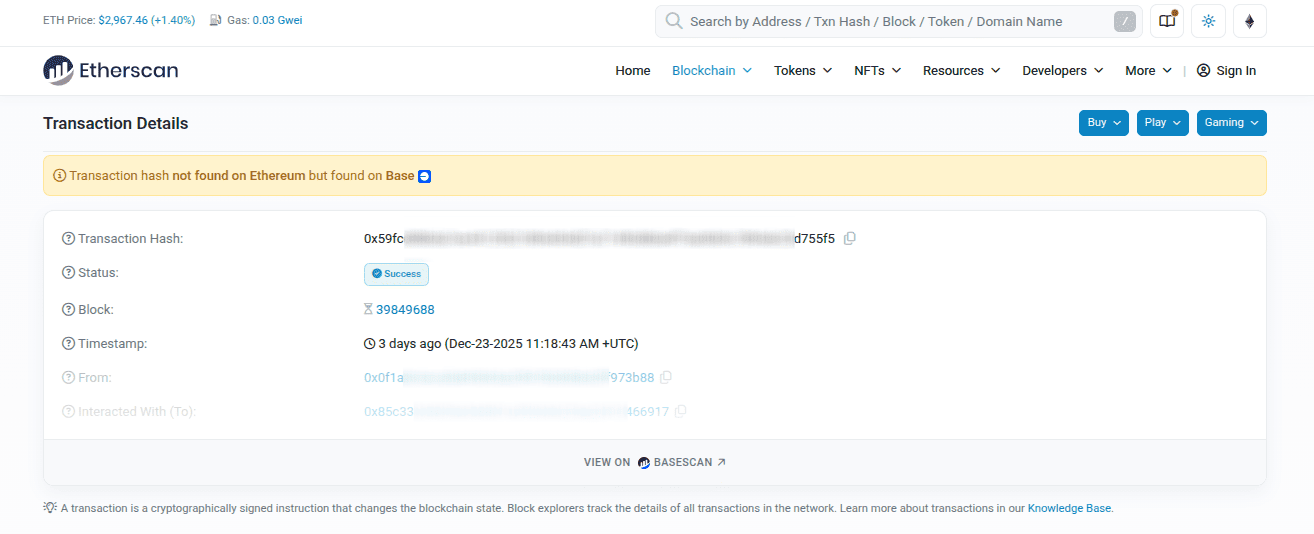Image resolution: width=1314 pixels, height=534 pixels.
Task: Copy the From address
Action: pos(666,377)
